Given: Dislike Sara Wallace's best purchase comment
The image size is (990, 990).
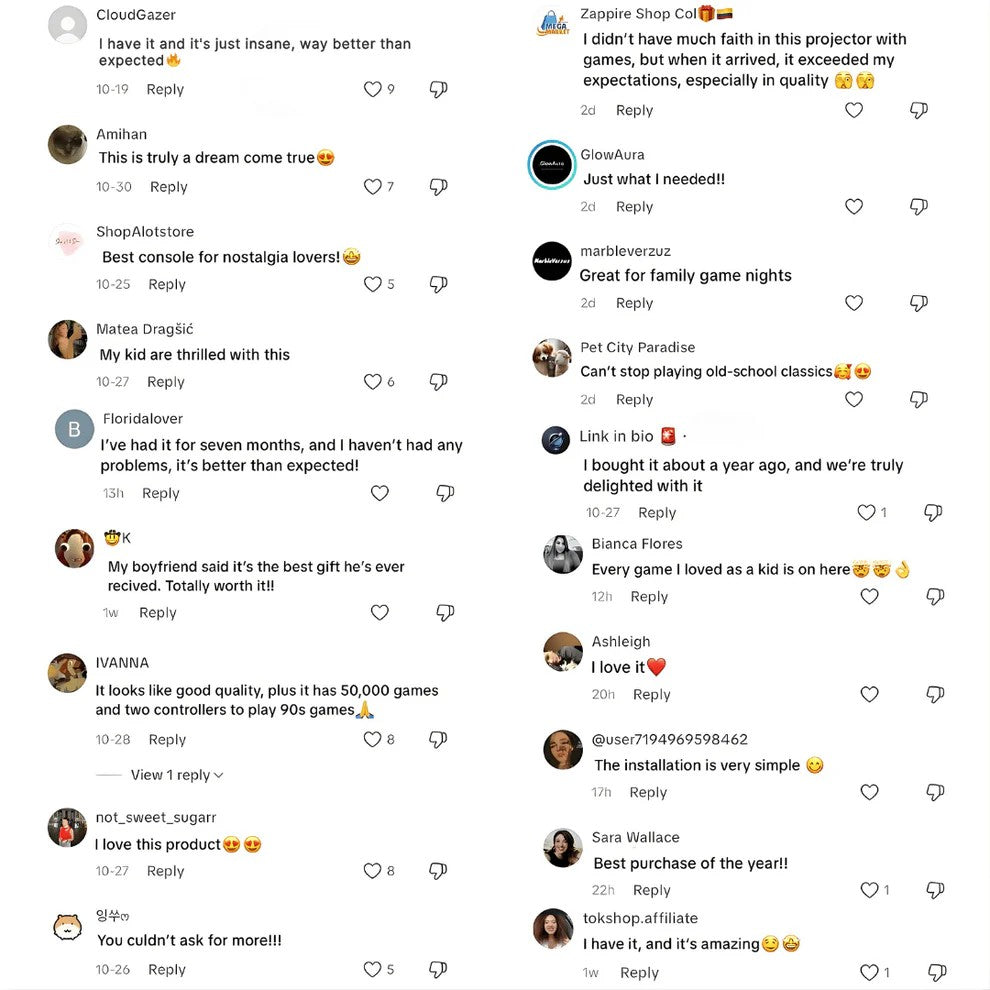Looking at the screenshot, I should [x=935, y=890].
